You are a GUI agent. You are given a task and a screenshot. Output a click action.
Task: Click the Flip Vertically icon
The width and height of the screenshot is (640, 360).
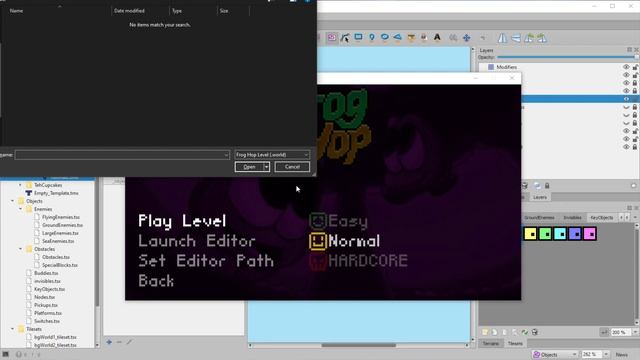point(516,38)
